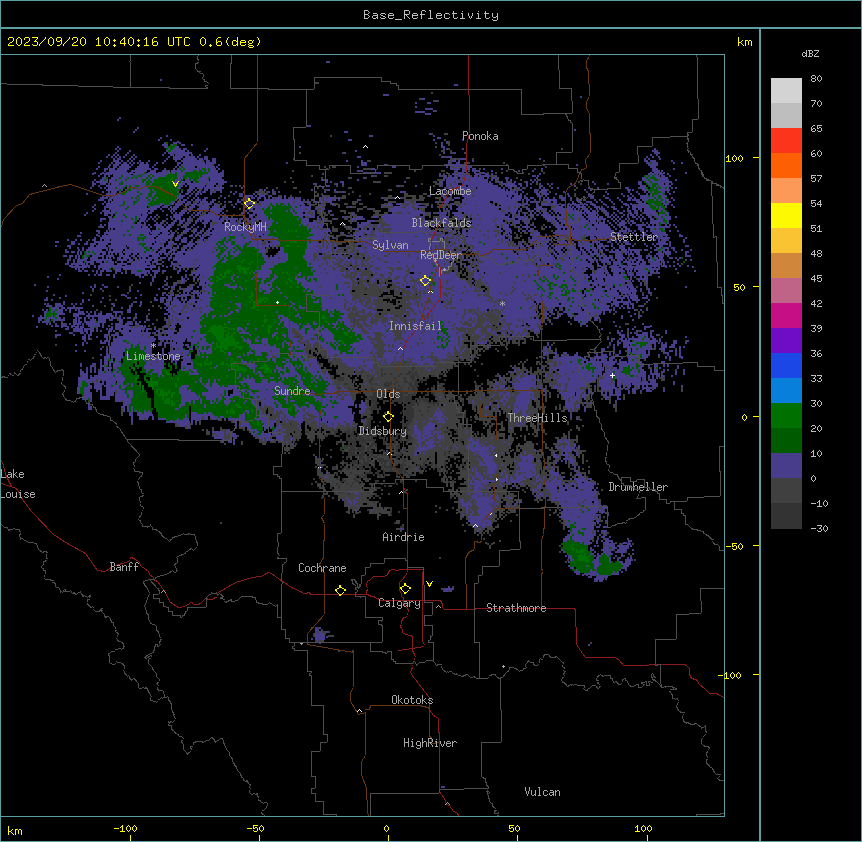
Task: Click the 100 km tick on vertical axis
Action: pos(734,158)
